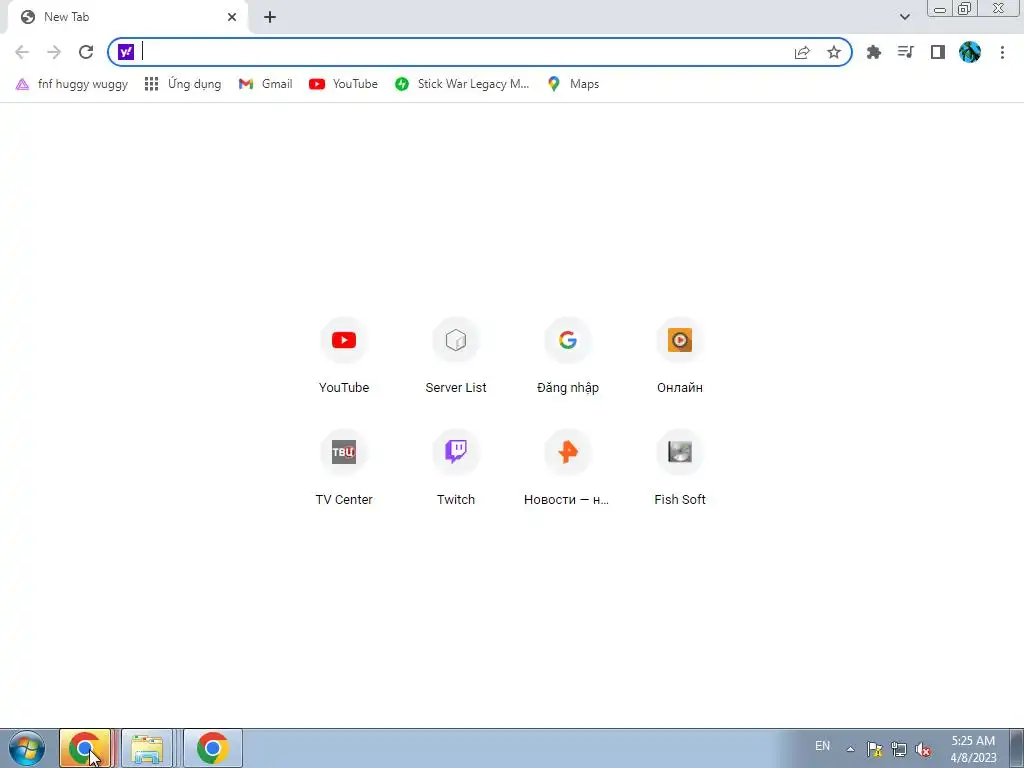
Task: Open the Chrome three-dot menu
Action: [1002, 52]
